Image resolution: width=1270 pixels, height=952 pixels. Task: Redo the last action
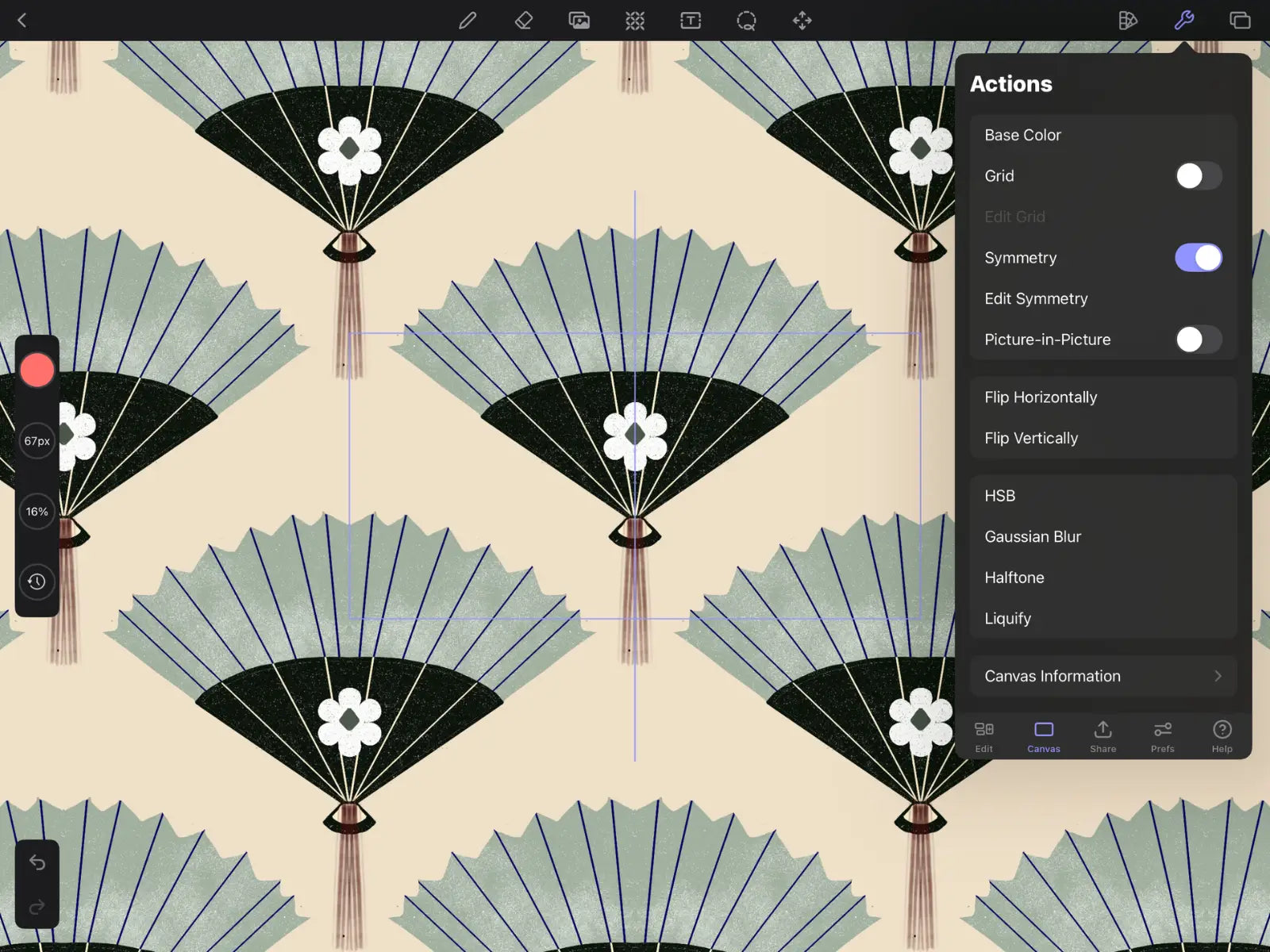click(37, 907)
